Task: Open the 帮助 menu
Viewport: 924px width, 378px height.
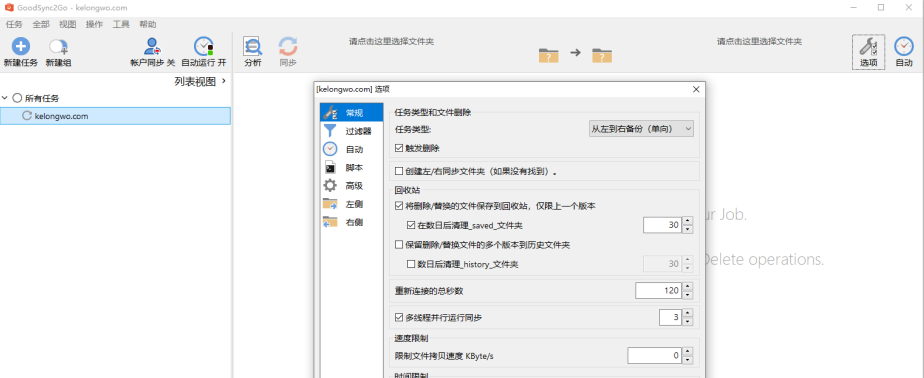Action: click(148, 24)
